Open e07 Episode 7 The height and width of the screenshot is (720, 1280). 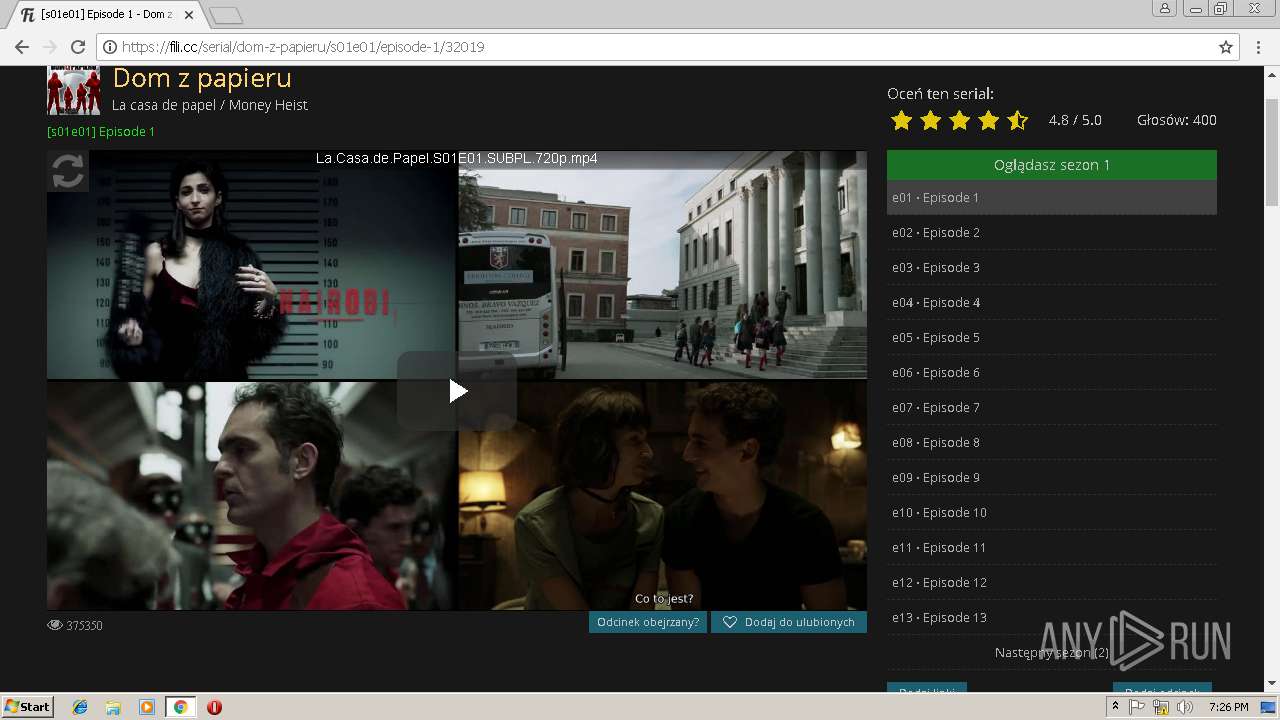(1052, 407)
